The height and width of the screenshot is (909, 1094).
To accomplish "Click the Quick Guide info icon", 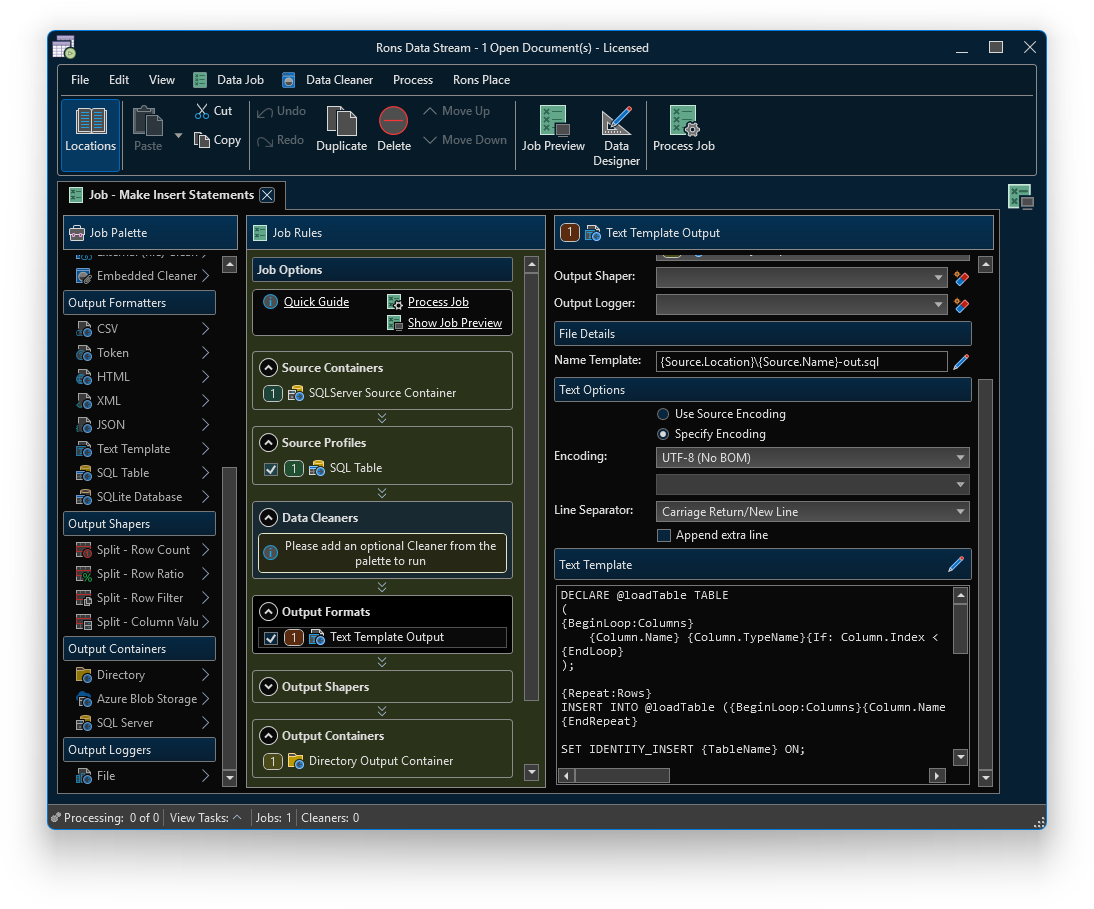I will click(x=270, y=301).
